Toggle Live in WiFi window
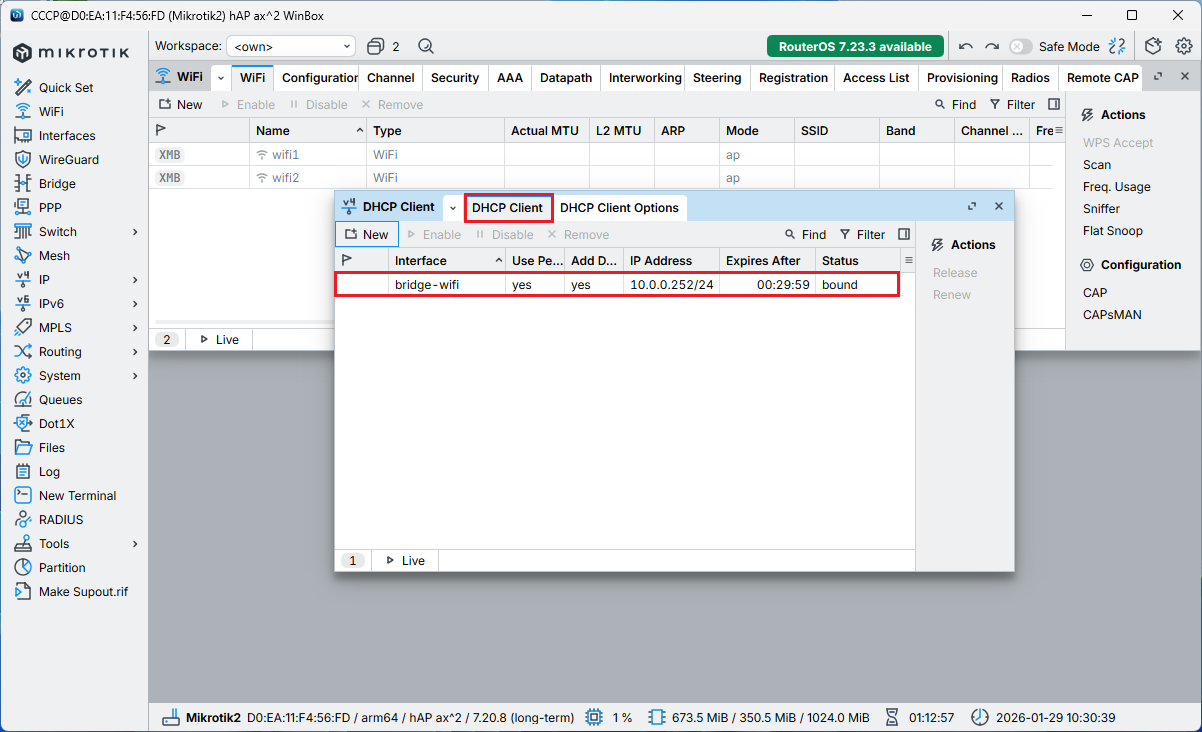This screenshot has width=1202, height=732. (220, 340)
